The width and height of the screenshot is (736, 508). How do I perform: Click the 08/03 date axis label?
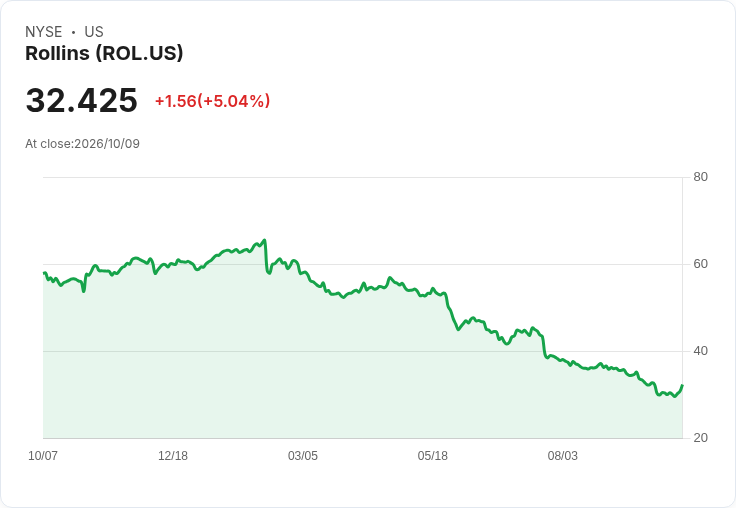pyautogui.click(x=562, y=456)
